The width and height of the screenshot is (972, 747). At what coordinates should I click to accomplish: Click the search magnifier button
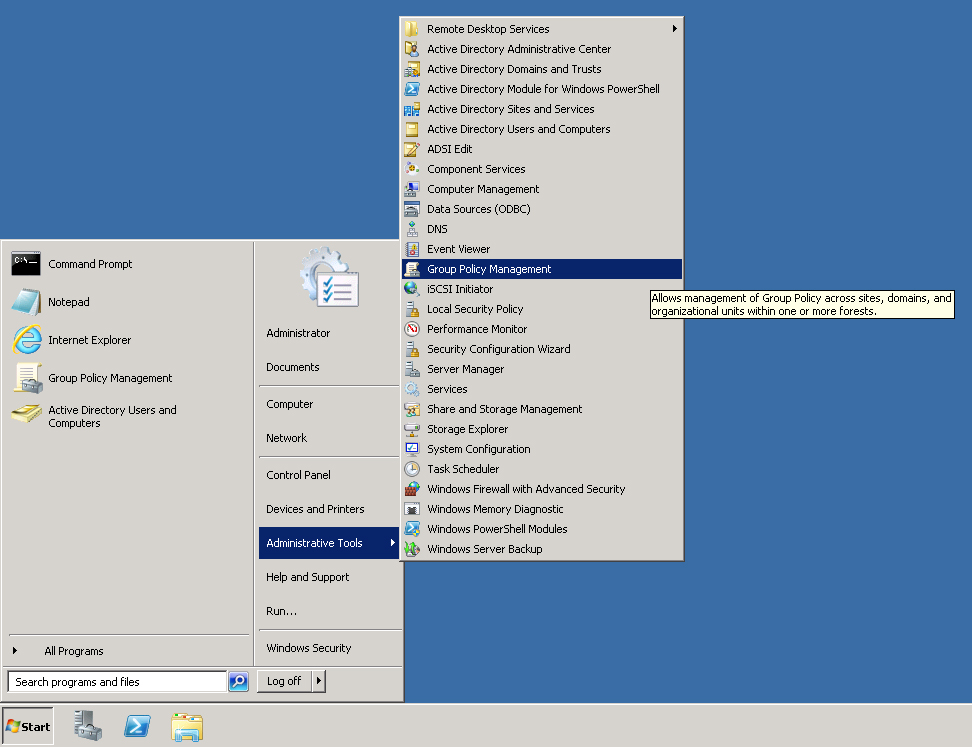pyautogui.click(x=238, y=682)
